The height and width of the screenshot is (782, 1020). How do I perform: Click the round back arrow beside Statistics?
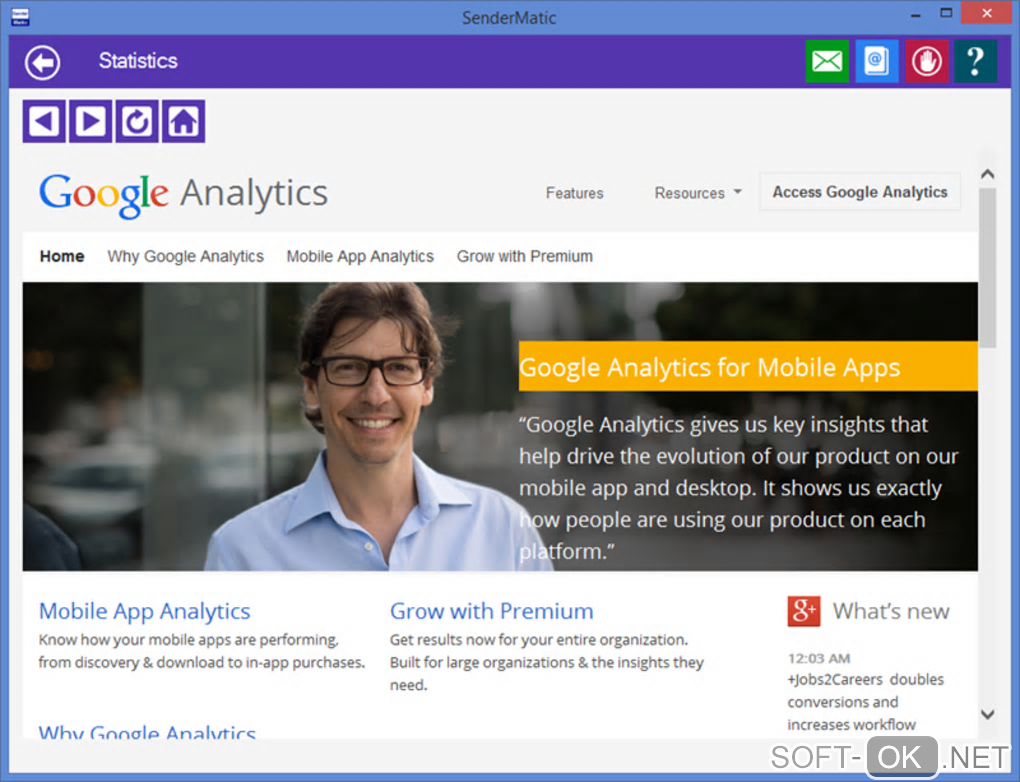point(43,62)
